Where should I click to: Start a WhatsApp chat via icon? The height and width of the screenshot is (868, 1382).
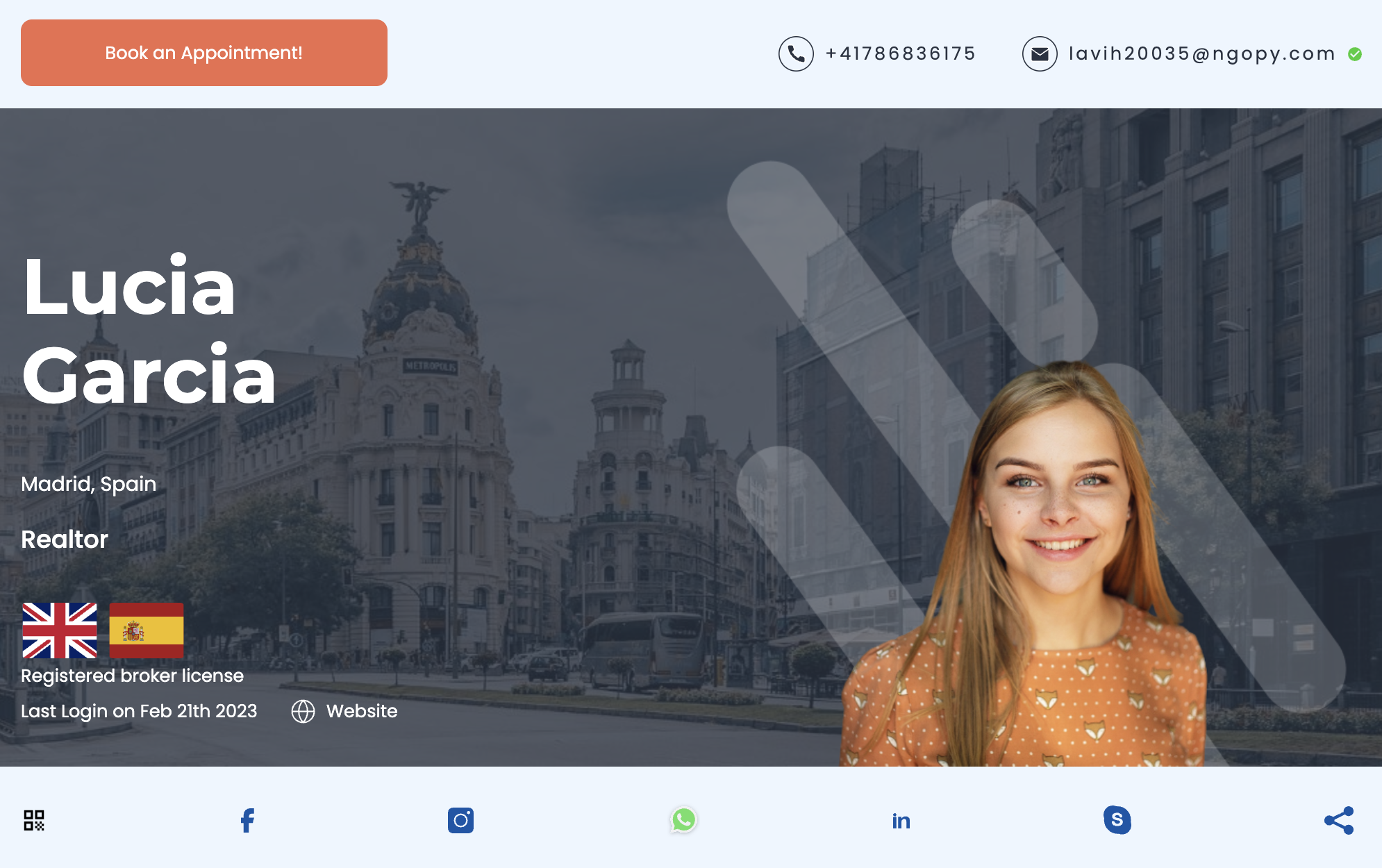coord(683,820)
